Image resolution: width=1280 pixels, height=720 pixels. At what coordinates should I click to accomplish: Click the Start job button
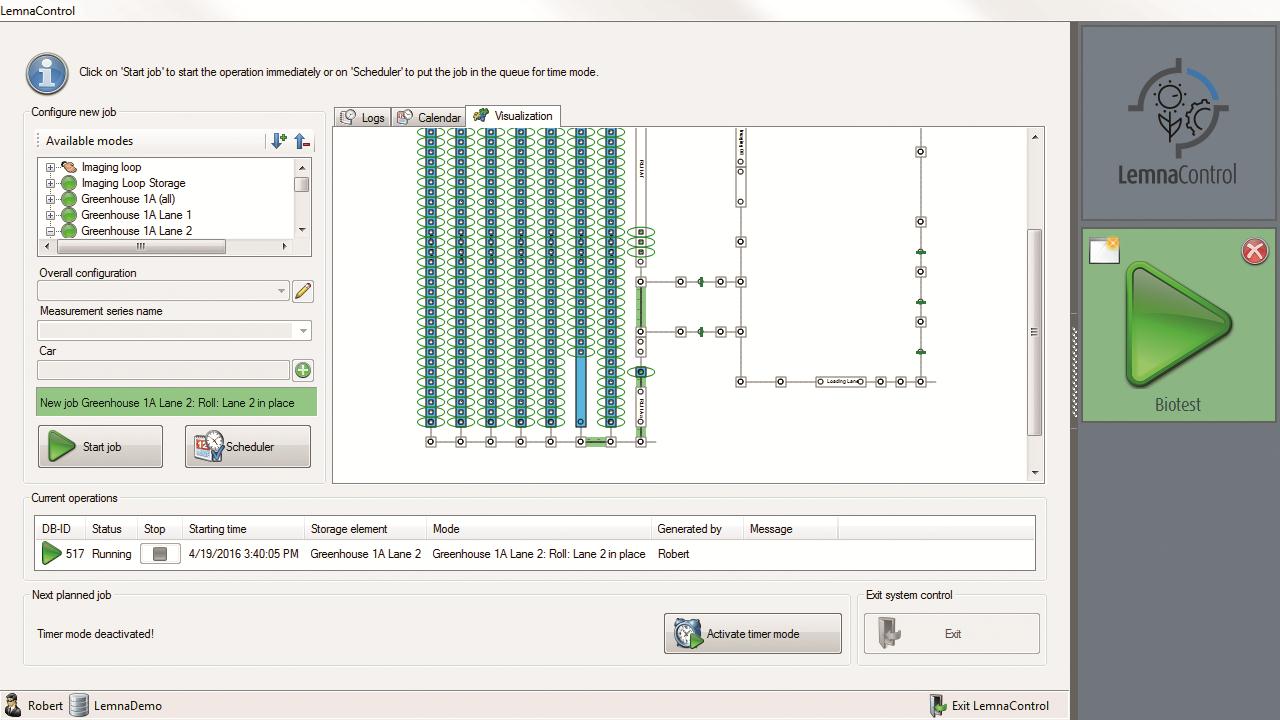[x=100, y=446]
